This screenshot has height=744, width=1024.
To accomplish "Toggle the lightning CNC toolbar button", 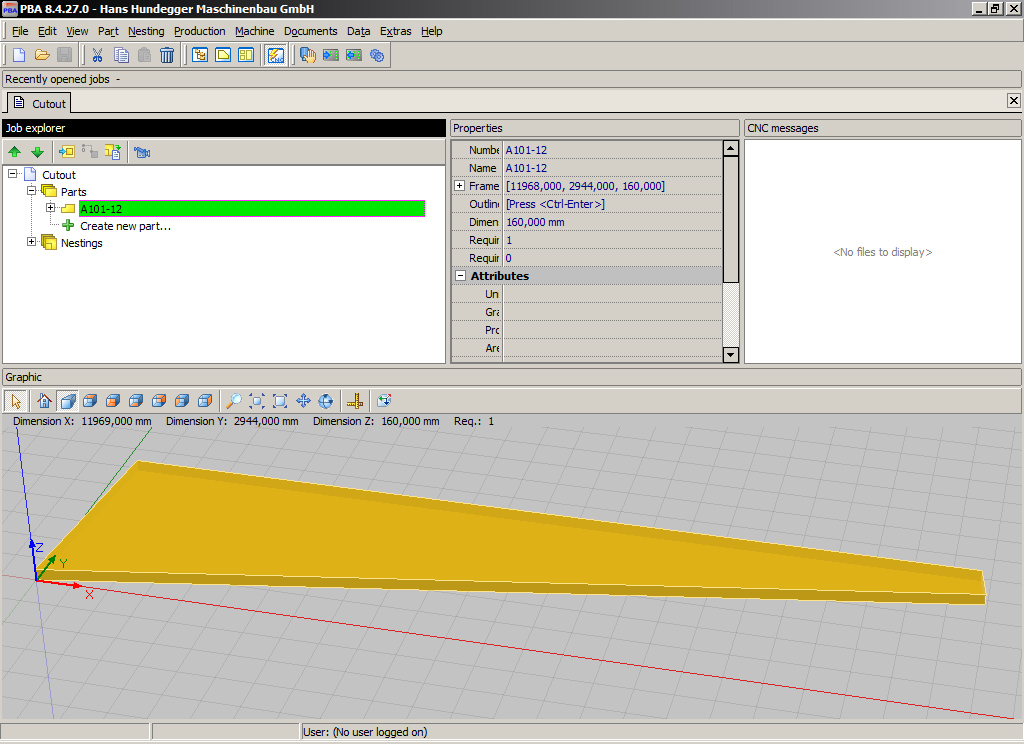I will [275, 55].
